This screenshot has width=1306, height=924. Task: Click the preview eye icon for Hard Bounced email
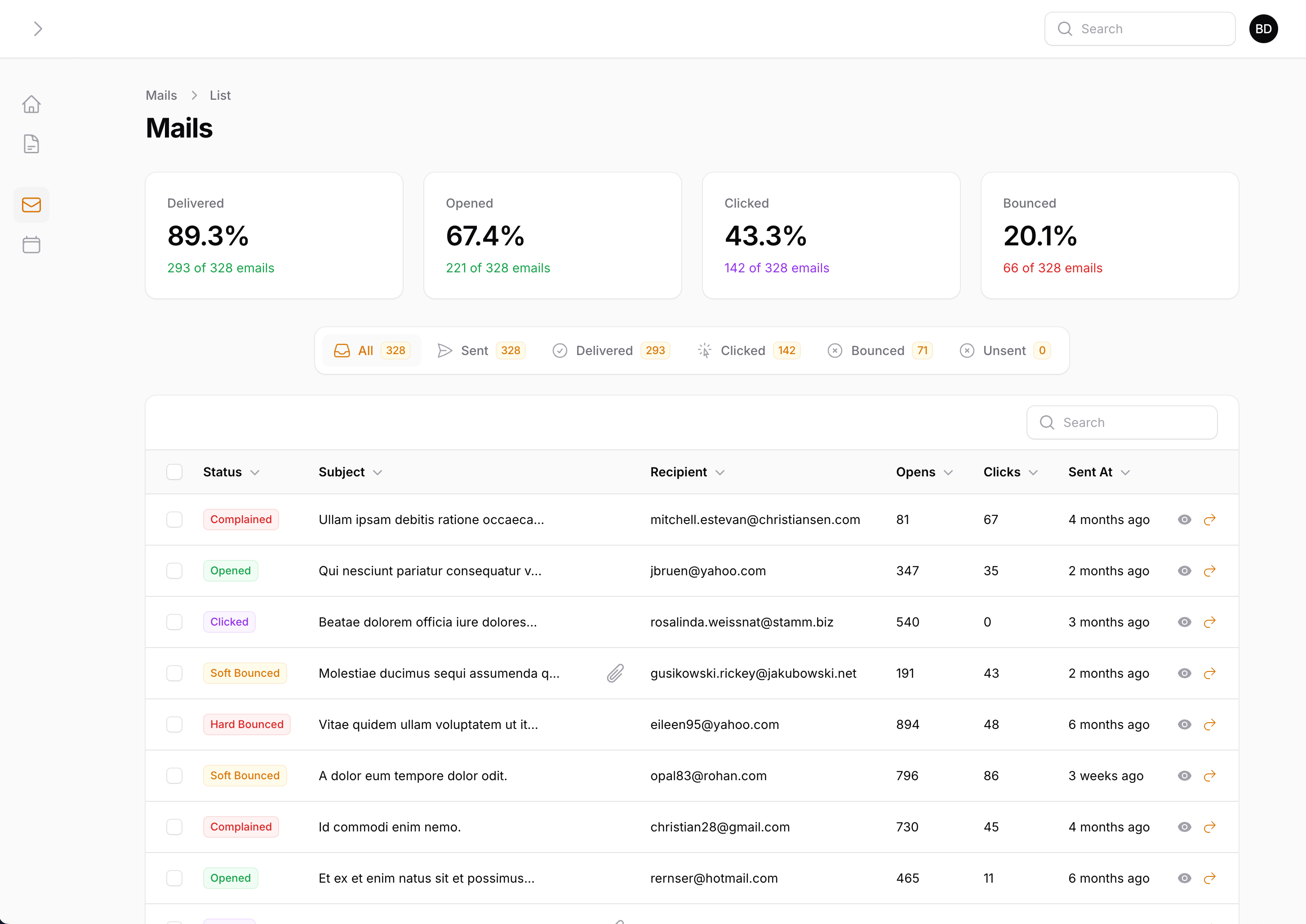coord(1184,724)
